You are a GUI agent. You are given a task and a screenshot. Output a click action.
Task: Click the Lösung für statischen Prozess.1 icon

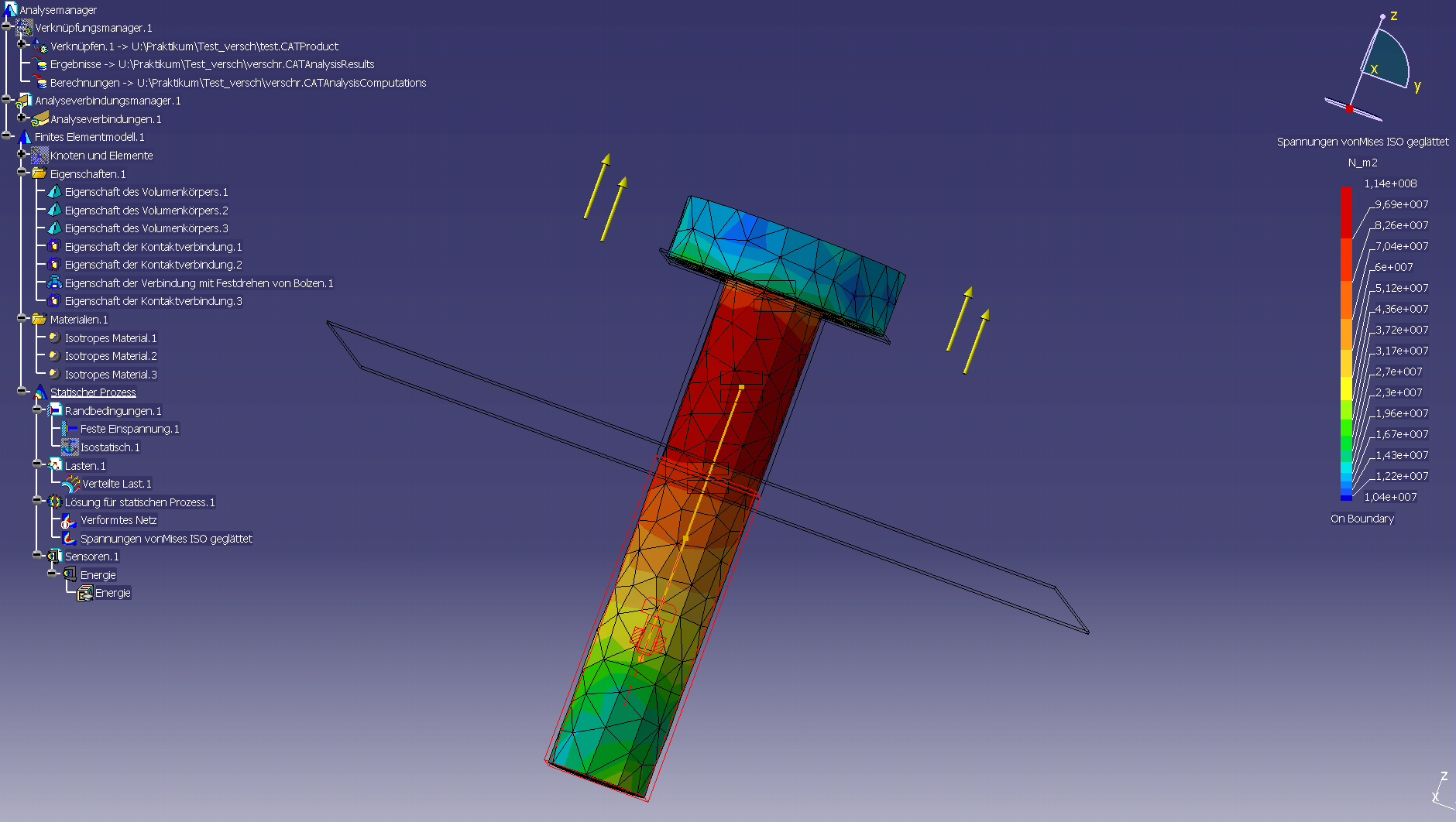pos(54,502)
